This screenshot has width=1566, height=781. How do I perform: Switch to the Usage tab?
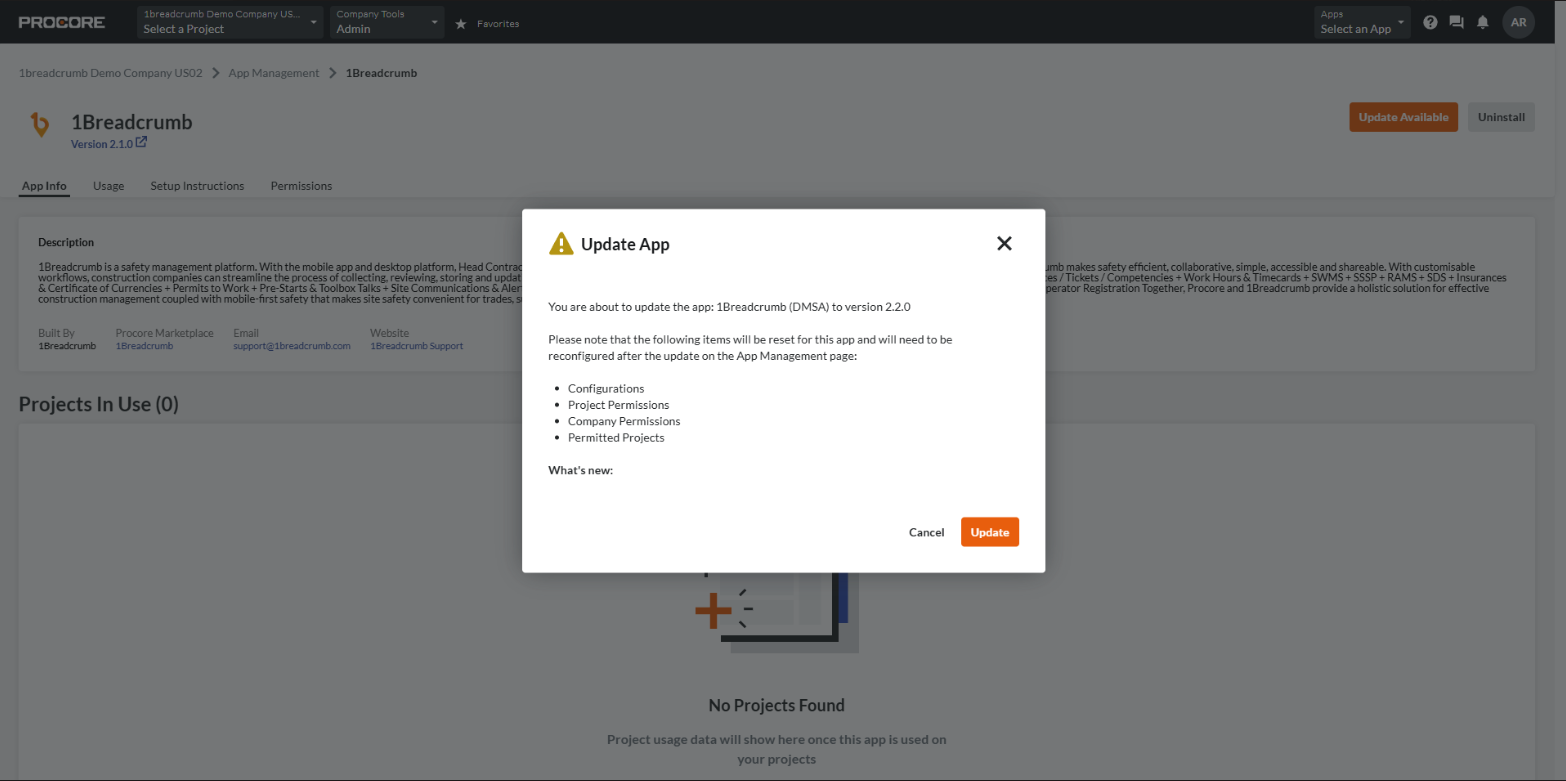109,186
